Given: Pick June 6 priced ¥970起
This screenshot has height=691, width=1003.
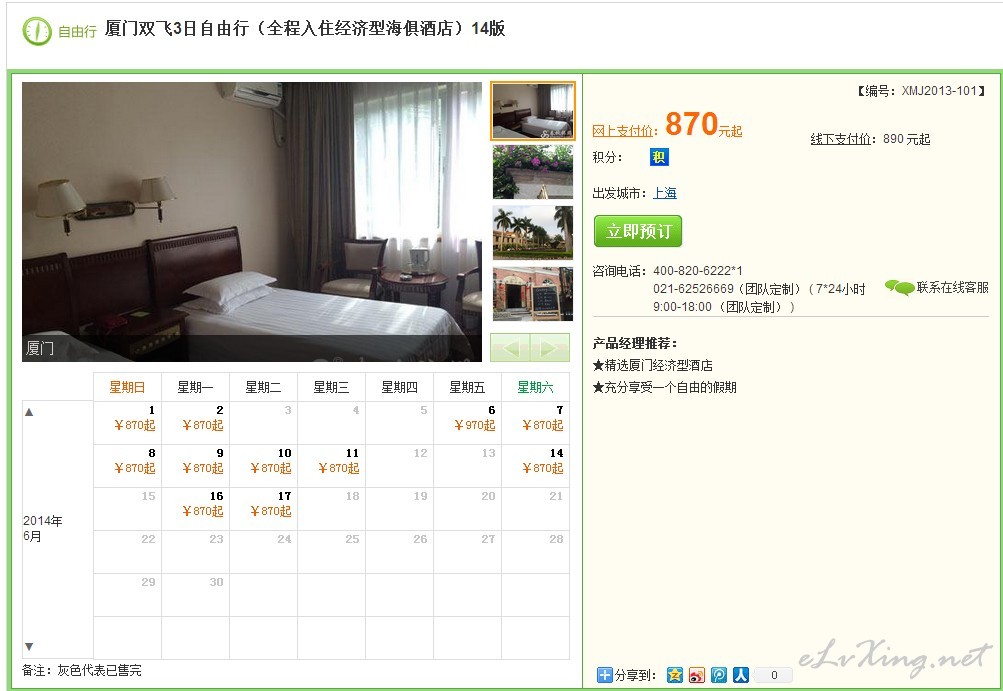Looking at the screenshot, I should [x=468, y=423].
